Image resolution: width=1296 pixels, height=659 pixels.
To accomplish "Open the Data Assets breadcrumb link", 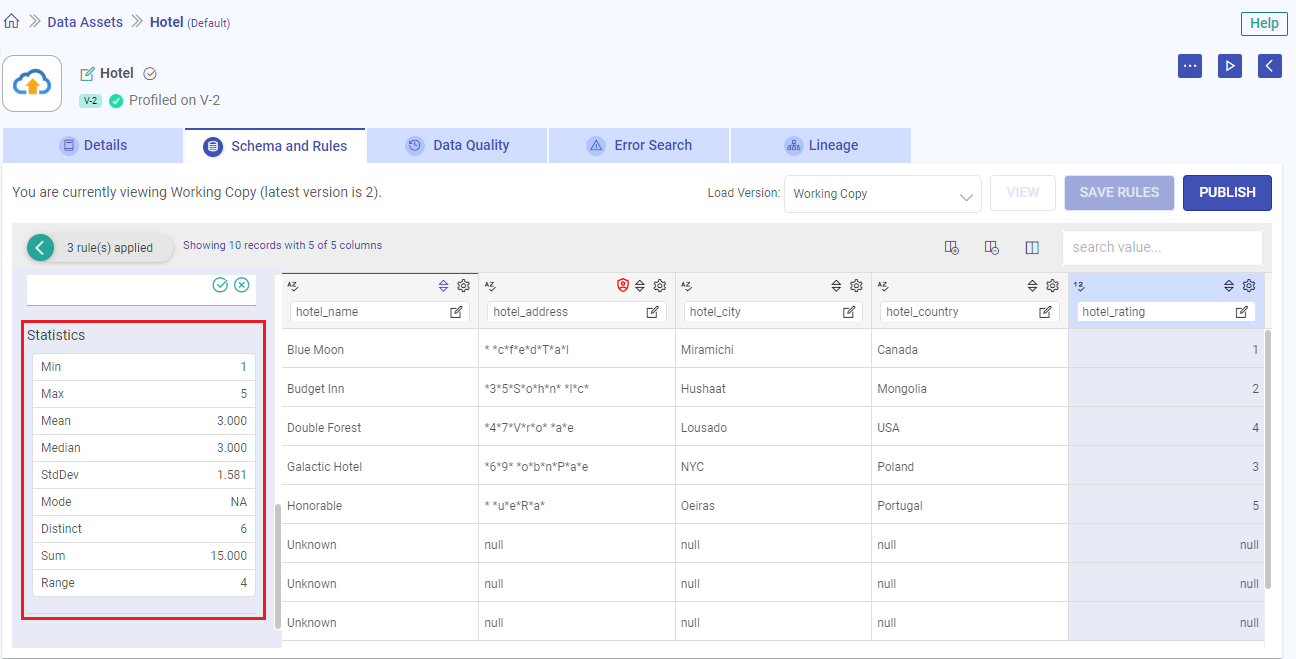I will [x=84, y=21].
